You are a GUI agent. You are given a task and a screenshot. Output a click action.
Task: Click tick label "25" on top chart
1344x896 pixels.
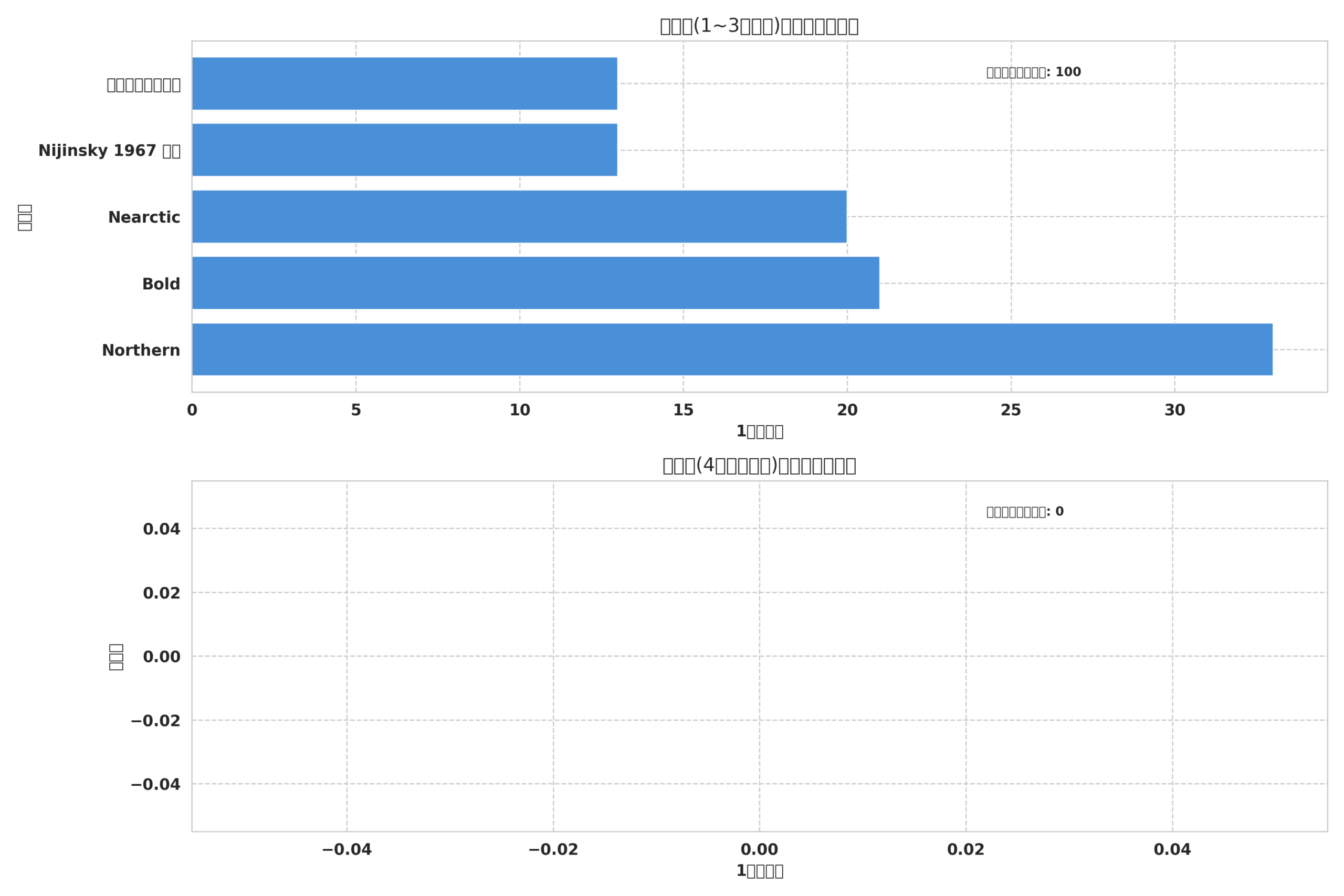[x=1011, y=410]
